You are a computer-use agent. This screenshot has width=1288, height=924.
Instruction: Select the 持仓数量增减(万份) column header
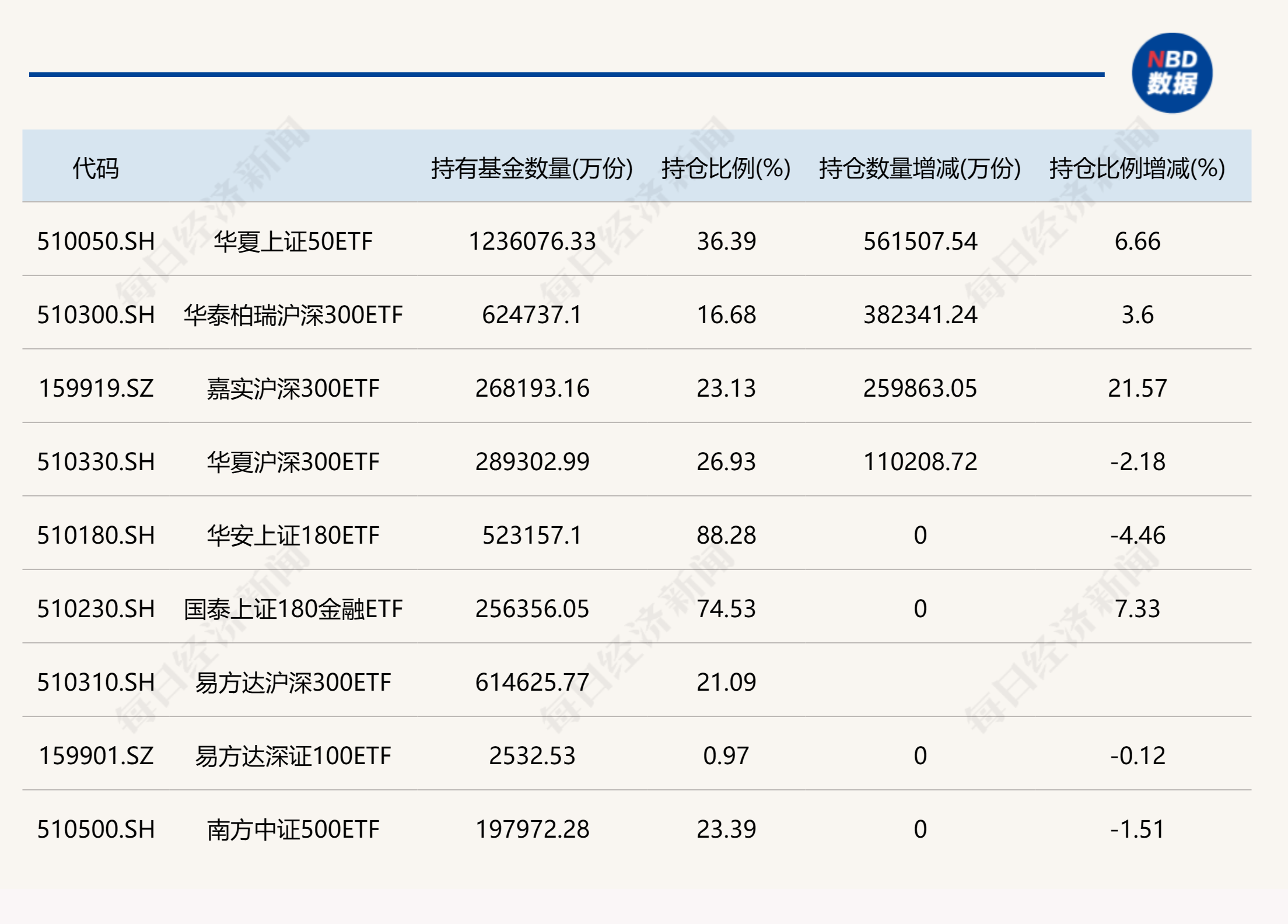coord(920,168)
